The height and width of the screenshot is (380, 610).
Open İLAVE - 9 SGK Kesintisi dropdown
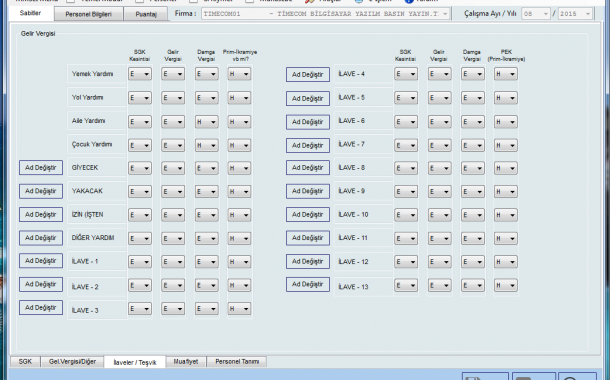click(x=406, y=191)
